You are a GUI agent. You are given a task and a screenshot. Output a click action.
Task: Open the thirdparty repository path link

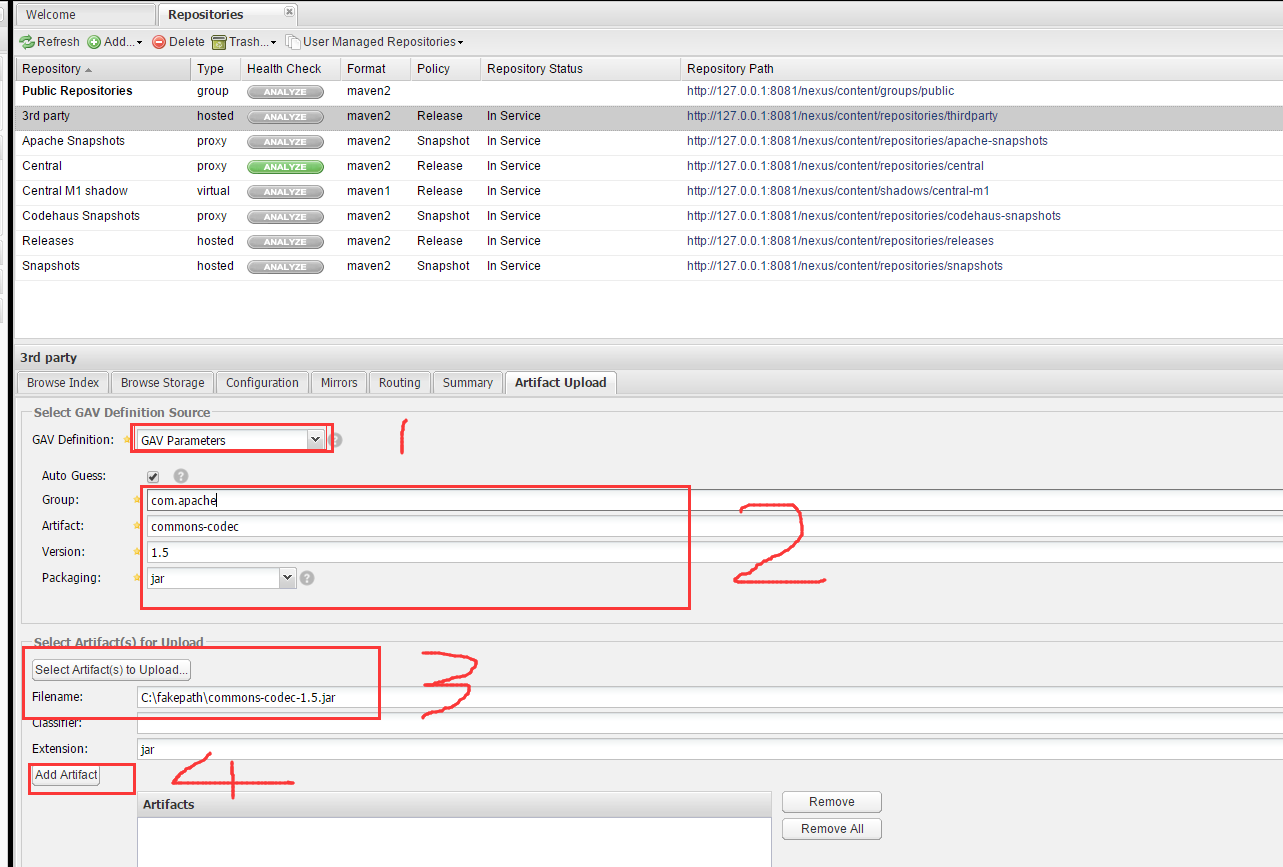pos(842,116)
